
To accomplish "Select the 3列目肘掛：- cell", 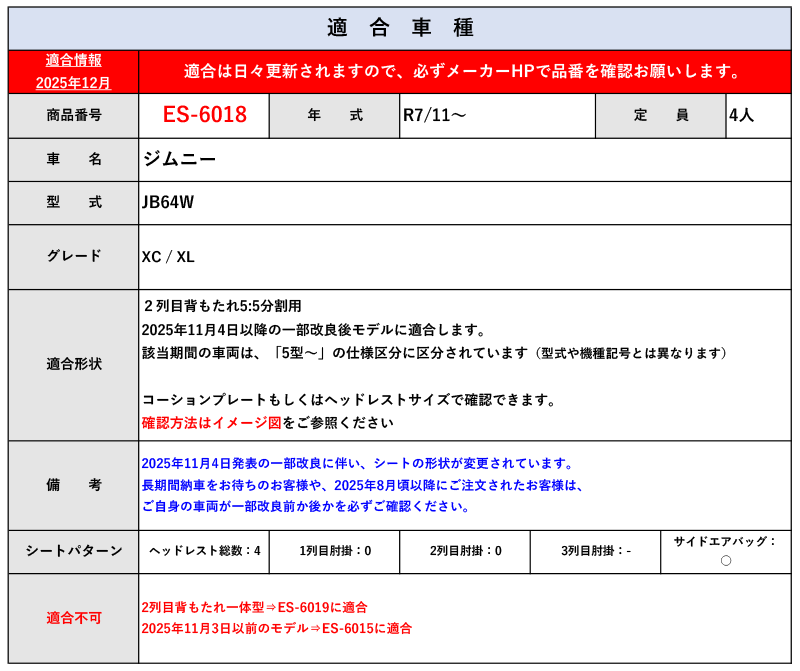I will click(595, 551).
